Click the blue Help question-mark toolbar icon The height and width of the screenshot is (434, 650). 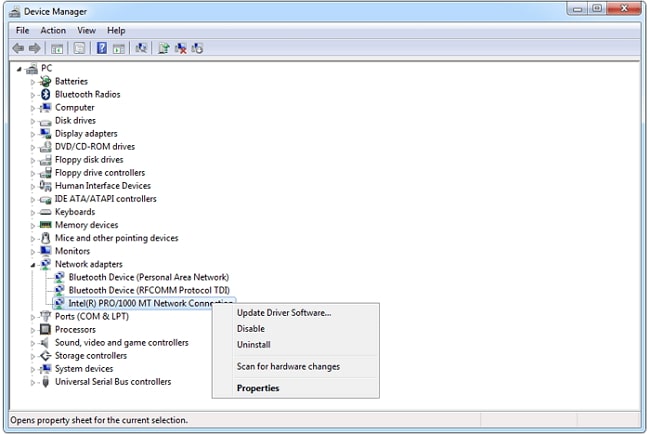click(102, 48)
